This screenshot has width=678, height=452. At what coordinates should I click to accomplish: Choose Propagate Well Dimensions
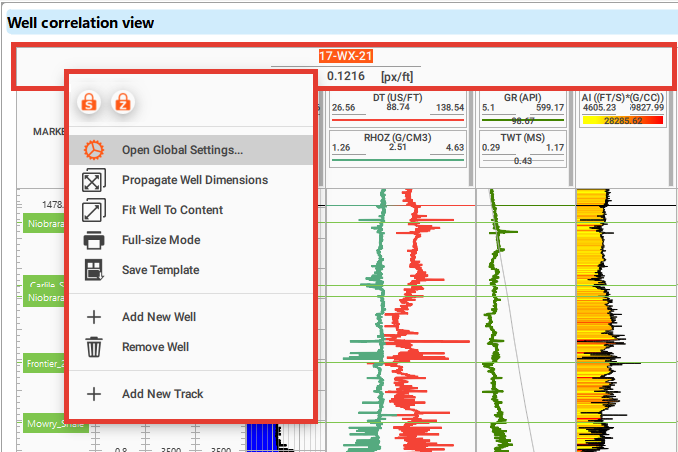pos(191,180)
